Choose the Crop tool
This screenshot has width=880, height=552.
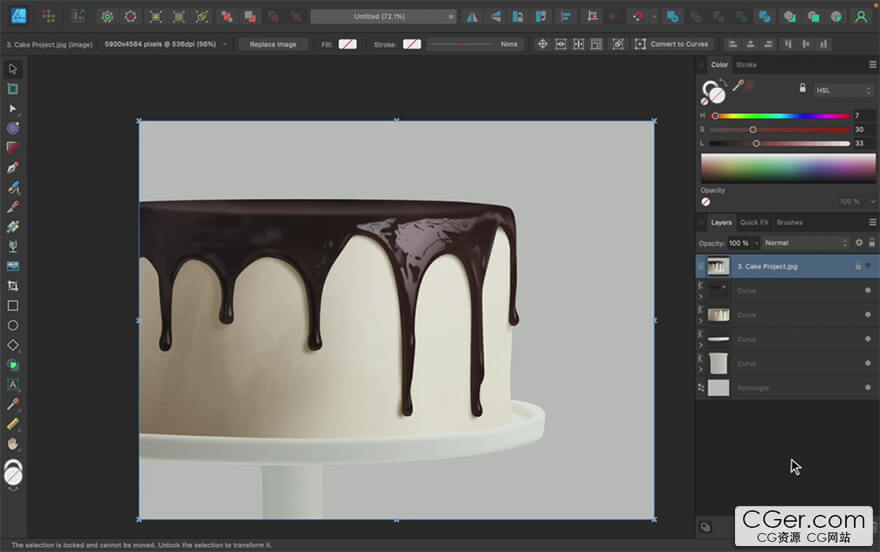[13, 286]
